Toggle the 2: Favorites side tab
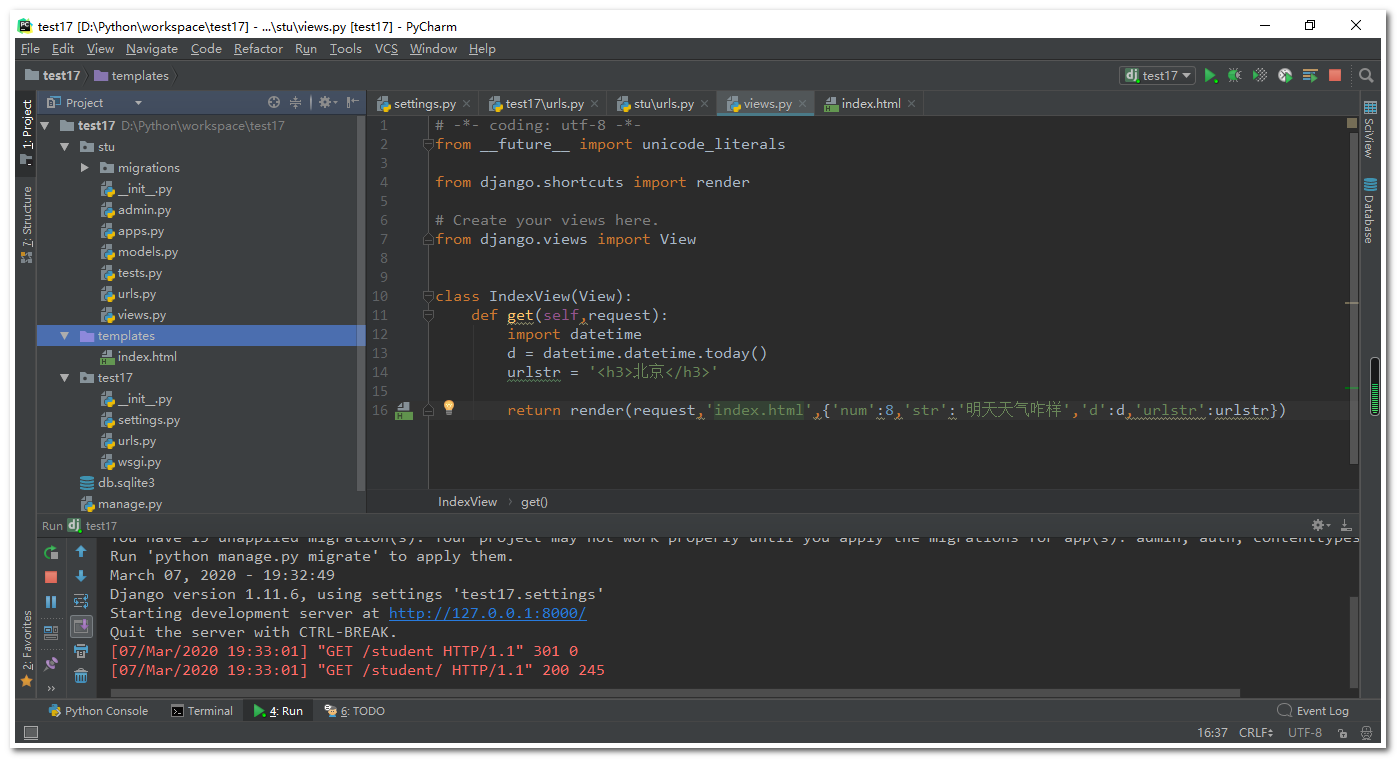The width and height of the screenshot is (1397, 759). [27, 650]
